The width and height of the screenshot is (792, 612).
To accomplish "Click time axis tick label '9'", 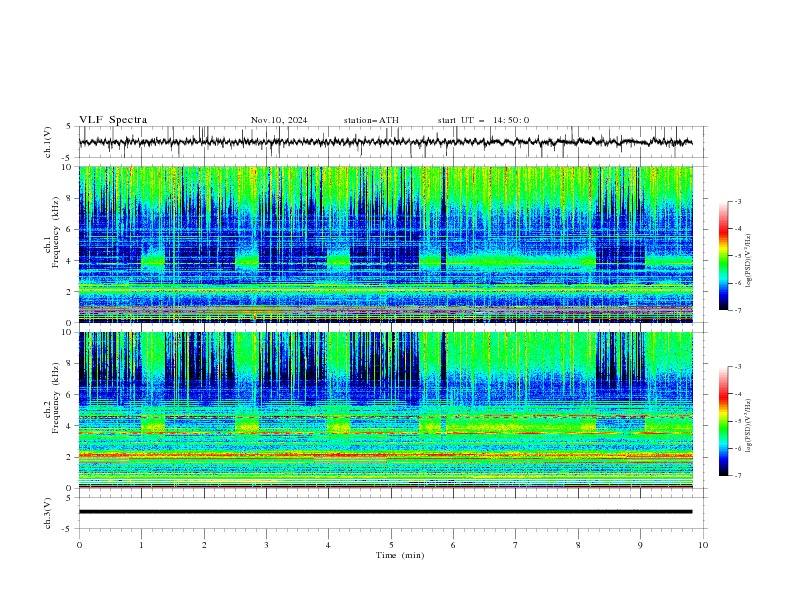I will tap(640, 545).
